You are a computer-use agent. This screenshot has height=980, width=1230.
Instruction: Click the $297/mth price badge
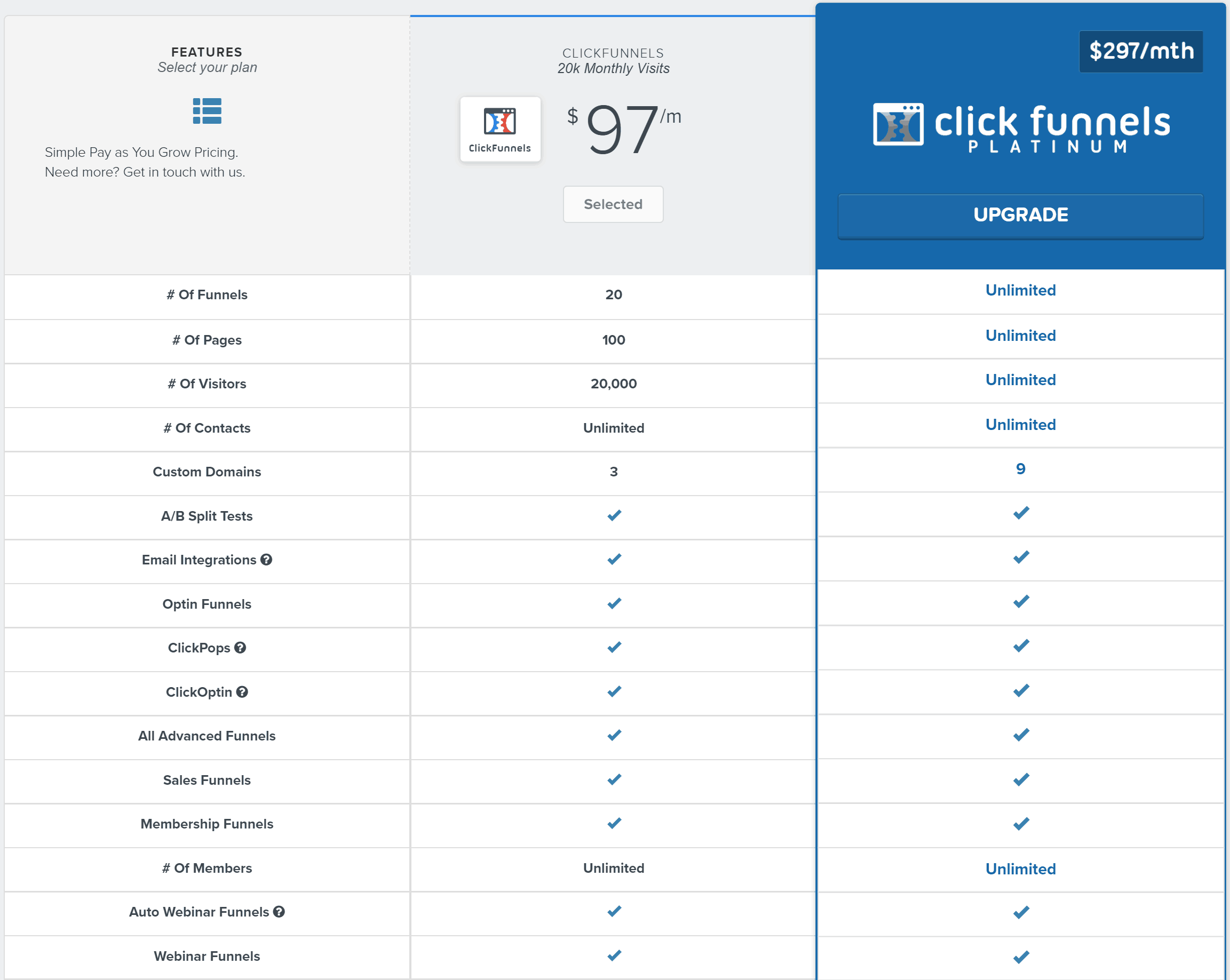point(1140,51)
